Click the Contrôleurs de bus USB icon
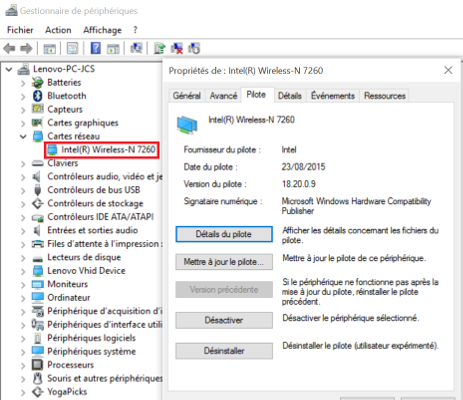463x400 pixels. click(x=38, y=190)
